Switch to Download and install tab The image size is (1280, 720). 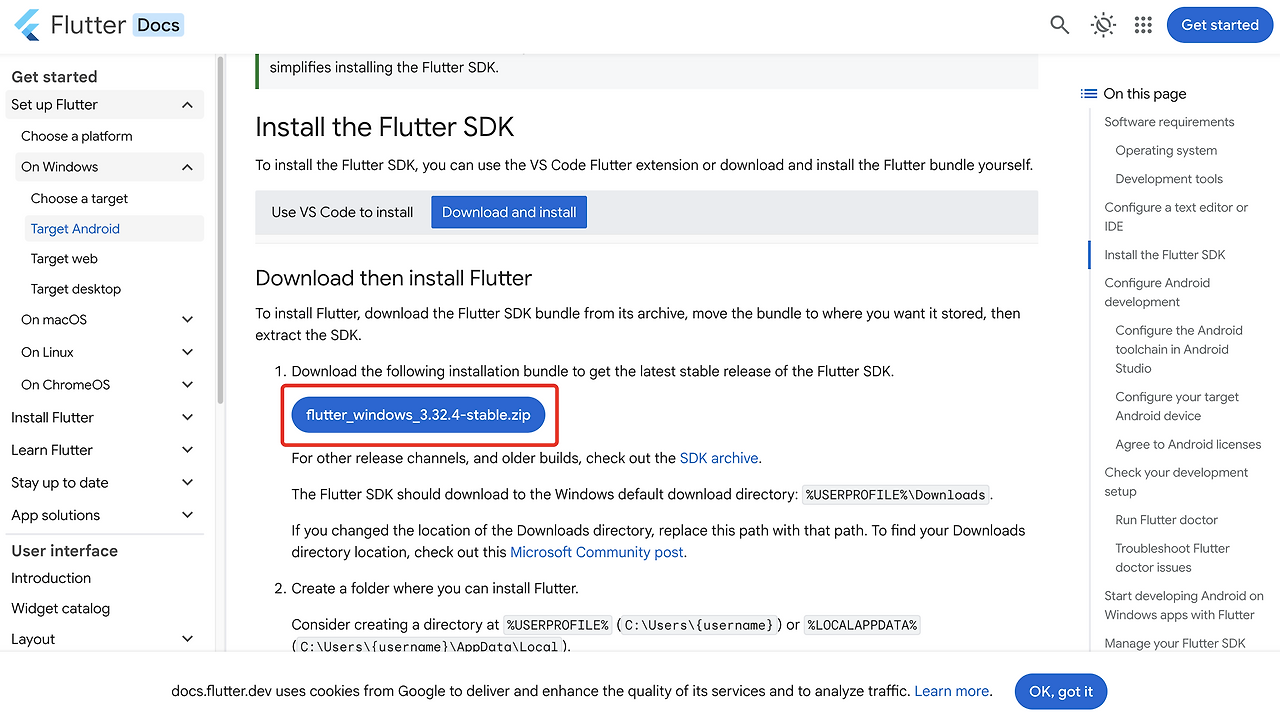[x=509, y=212]
